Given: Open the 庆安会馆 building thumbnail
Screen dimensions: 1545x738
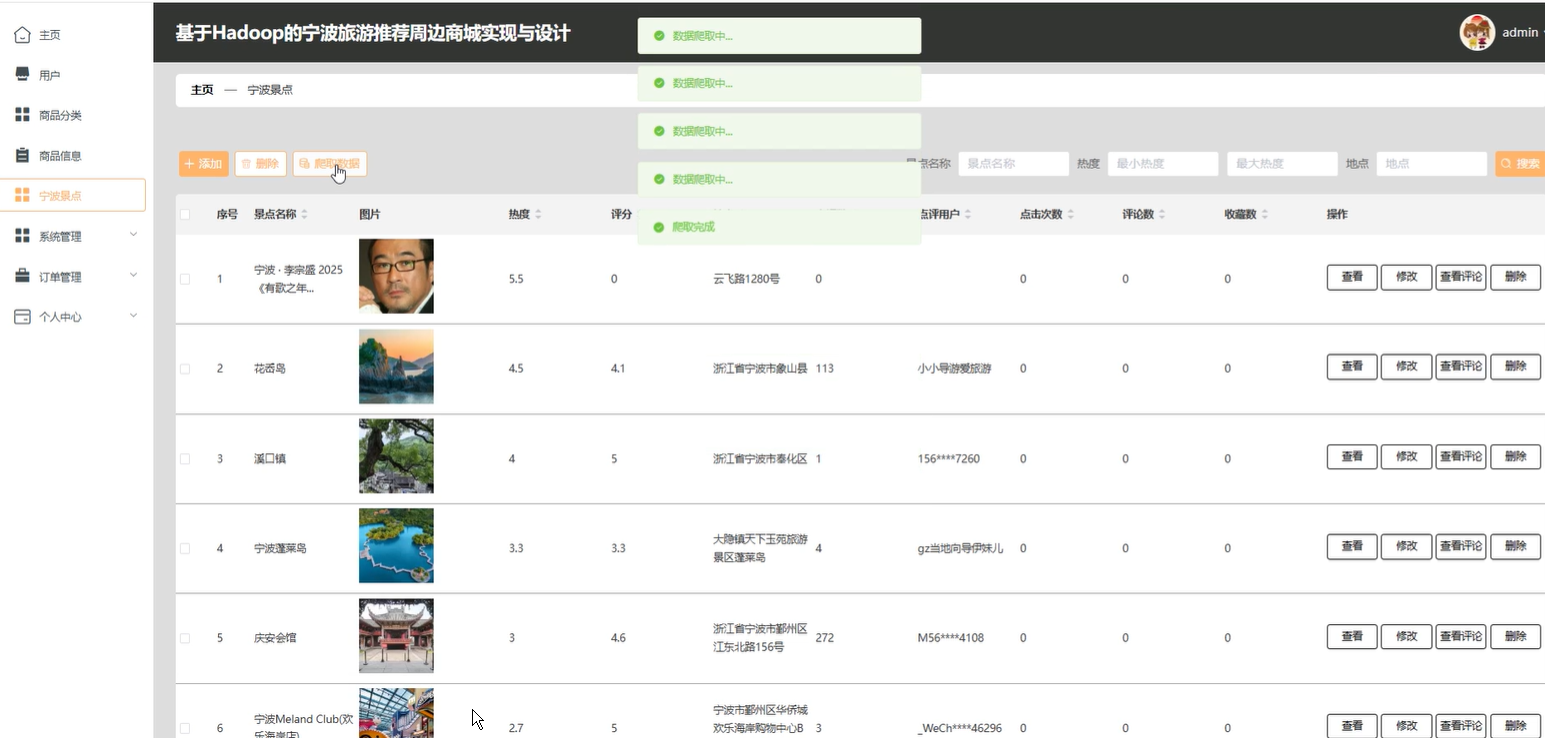Looking at the screenshot, I should (x=396, y=636).
